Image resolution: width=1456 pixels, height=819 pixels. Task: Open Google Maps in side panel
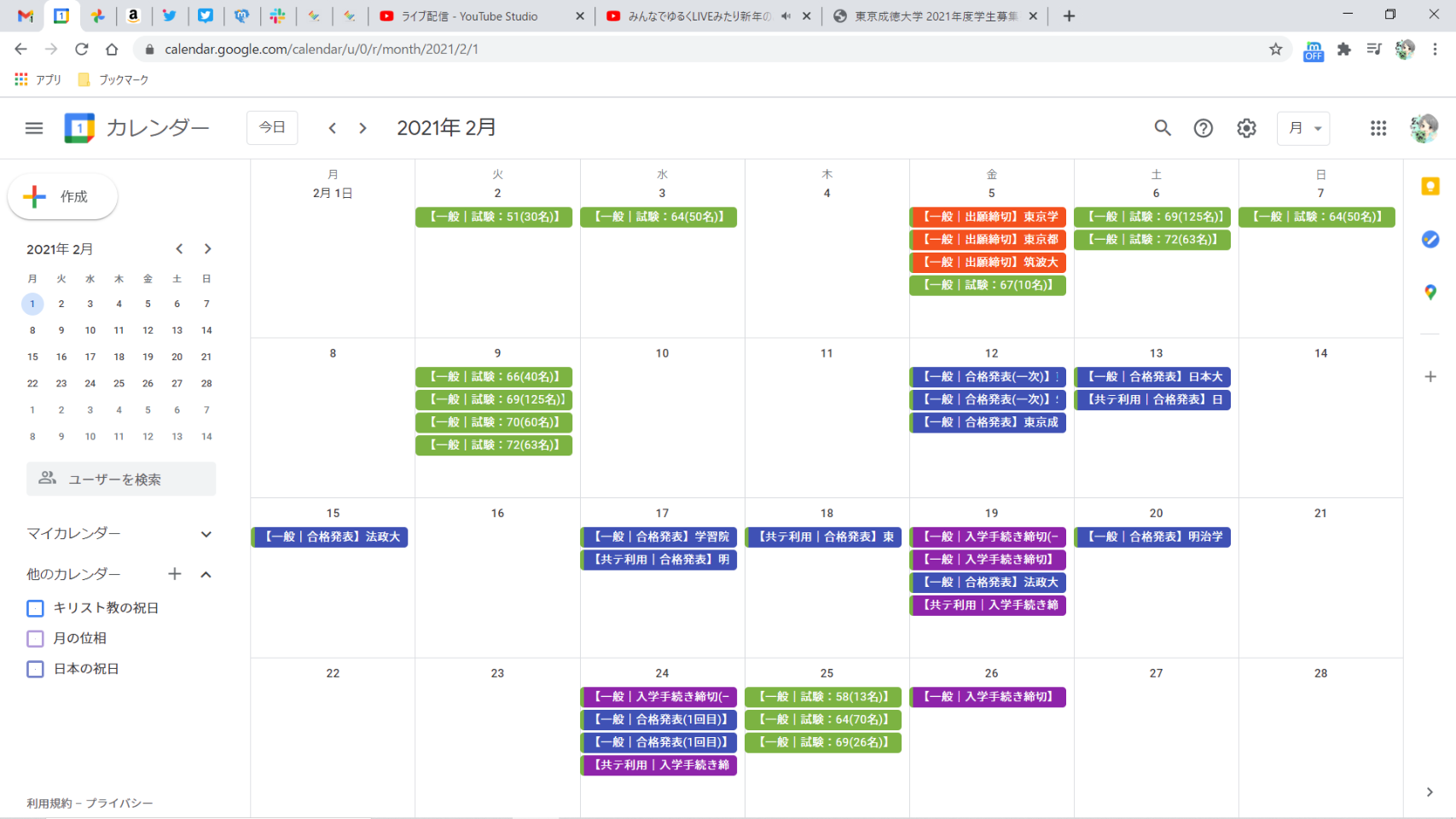pyautogui.click(x=1430, y=293)
